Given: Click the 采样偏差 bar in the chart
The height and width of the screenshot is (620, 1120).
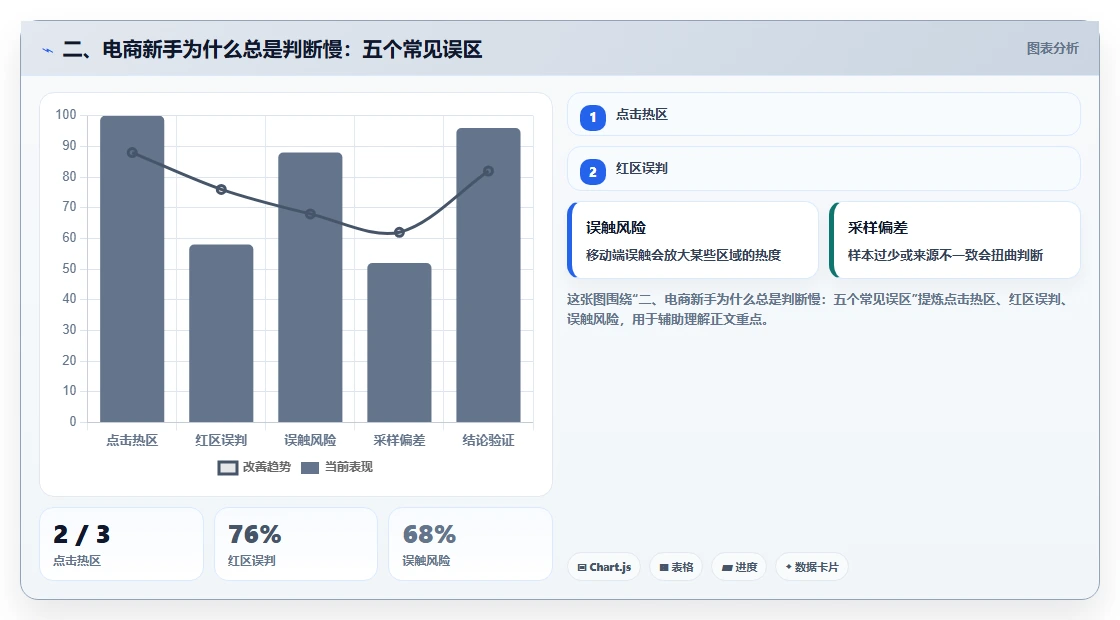Looking at the screenshot, I should [399, 342].
